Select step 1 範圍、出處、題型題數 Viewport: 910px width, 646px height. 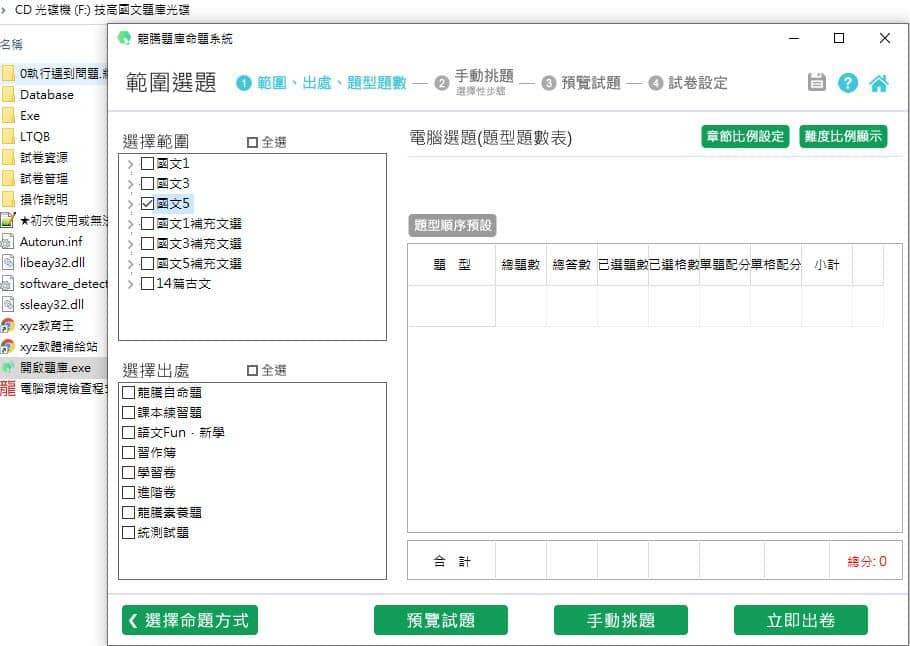(322, 83)
